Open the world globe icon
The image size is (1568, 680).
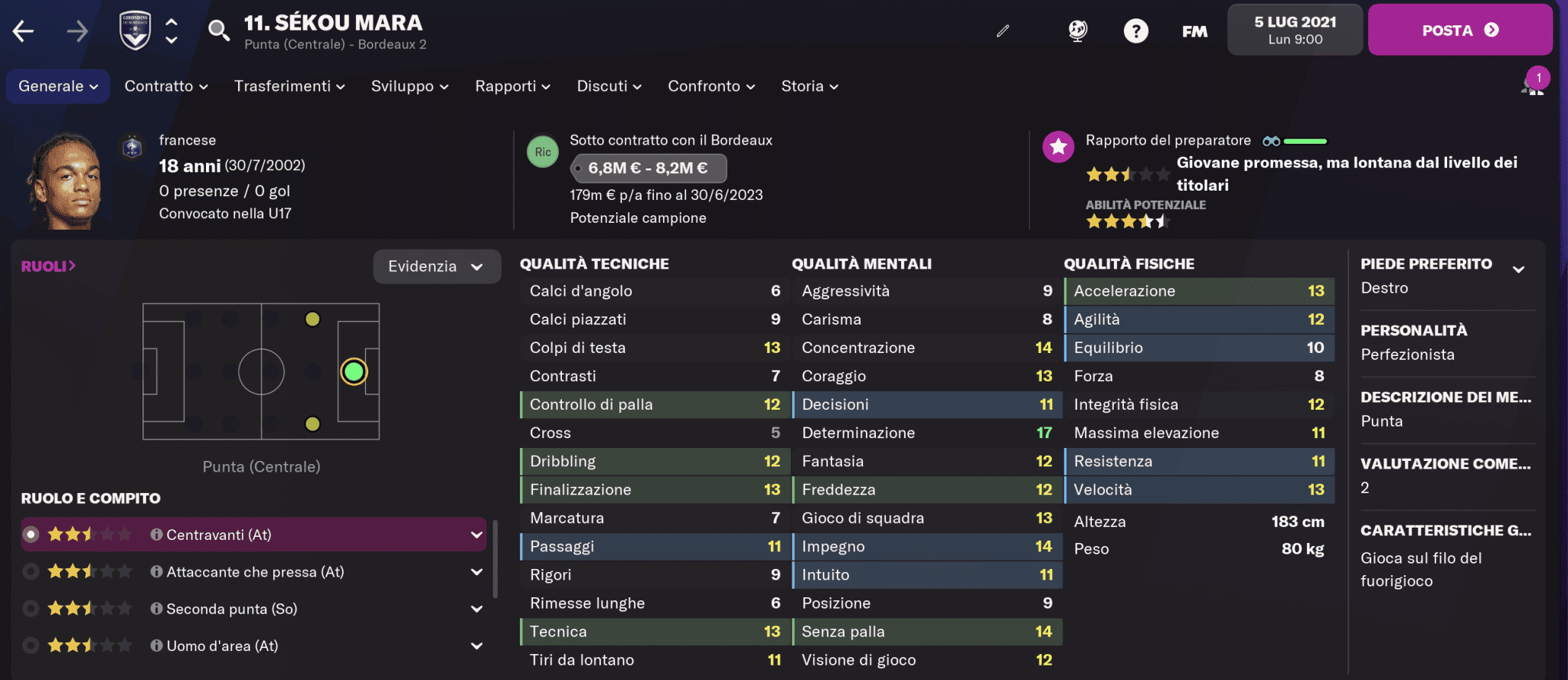pyautogui.click(x=1078, y=31)
